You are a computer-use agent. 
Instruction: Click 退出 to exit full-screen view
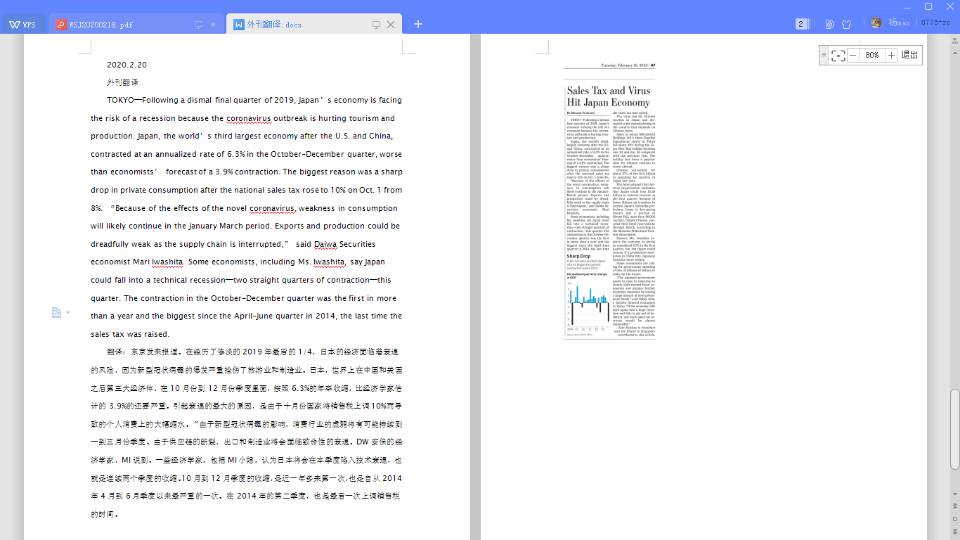(x=909, y=55)
